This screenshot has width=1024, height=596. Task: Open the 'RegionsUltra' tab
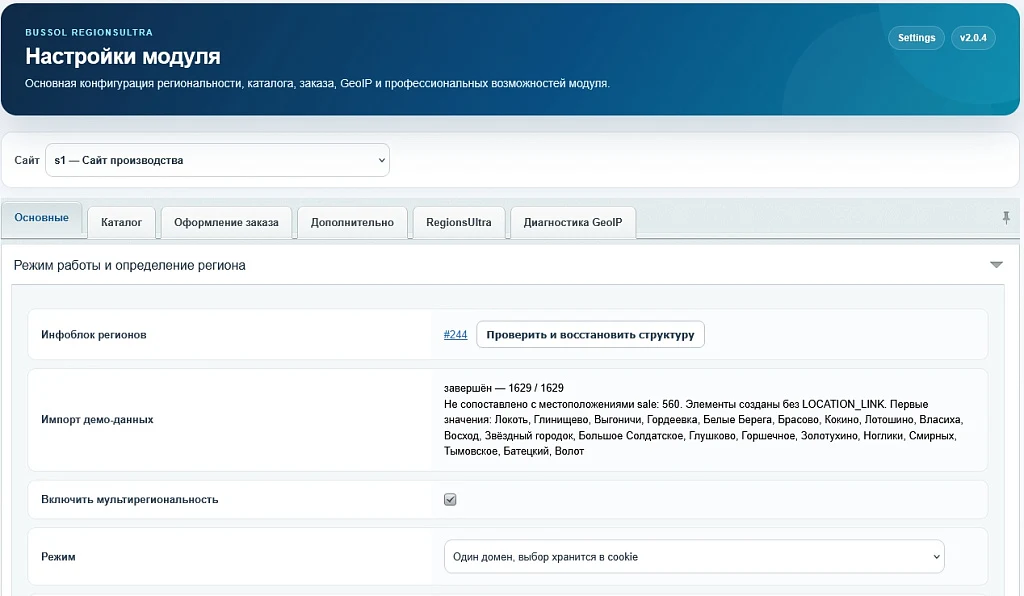pos(458,223)
